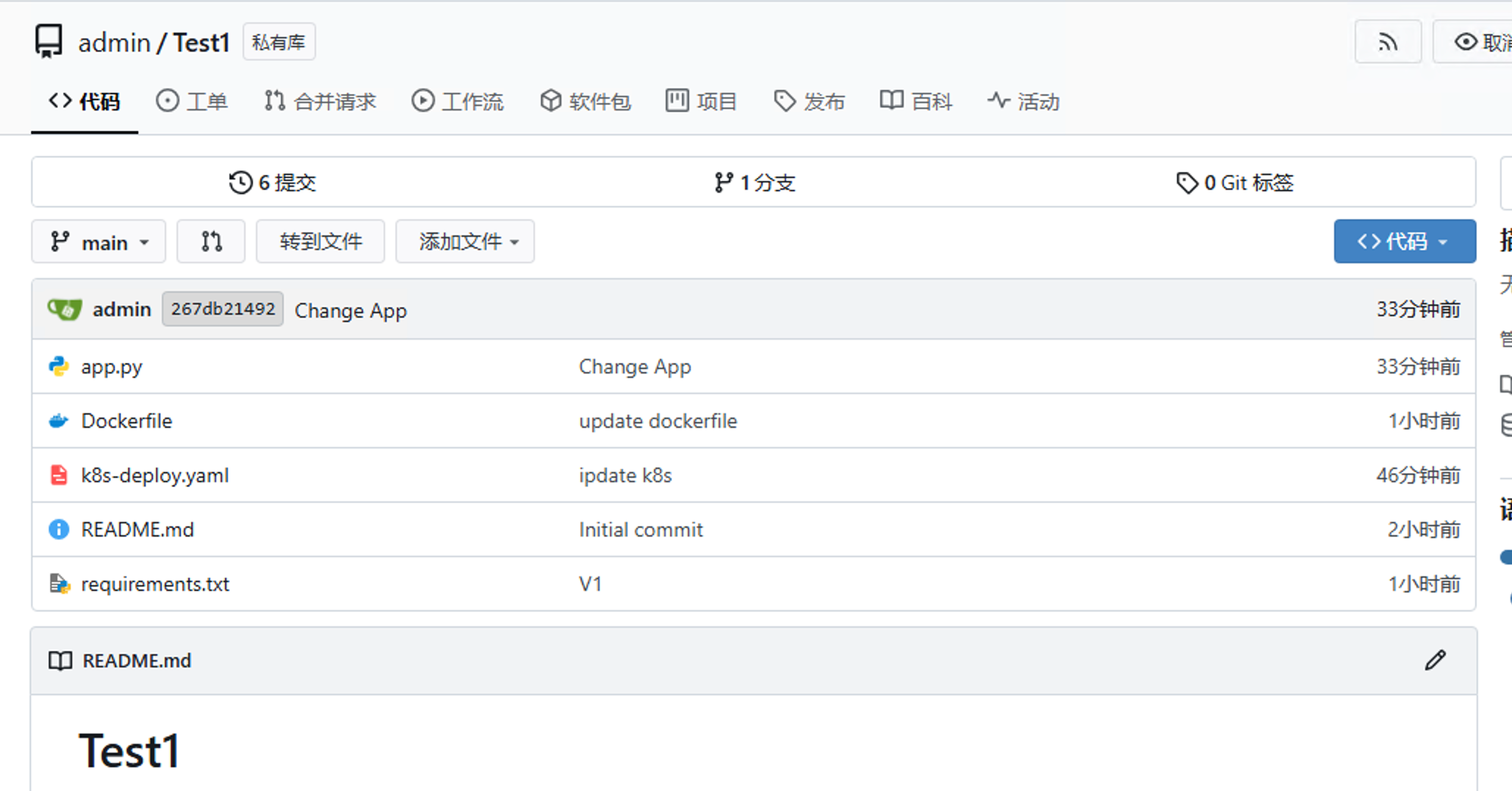Show the 0 Git 标签 tags list

1234,182
